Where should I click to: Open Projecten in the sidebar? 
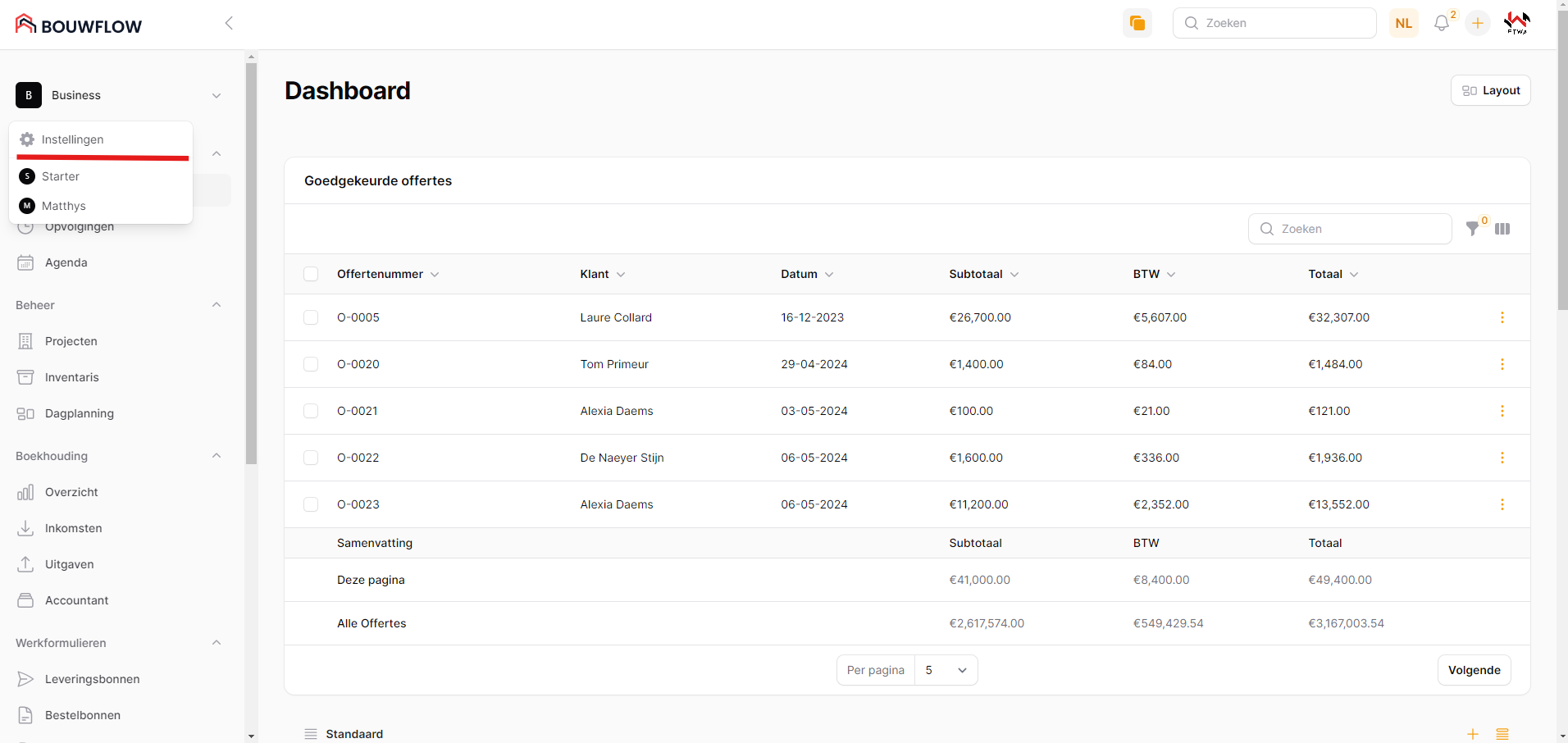click(x=71, y=341)
